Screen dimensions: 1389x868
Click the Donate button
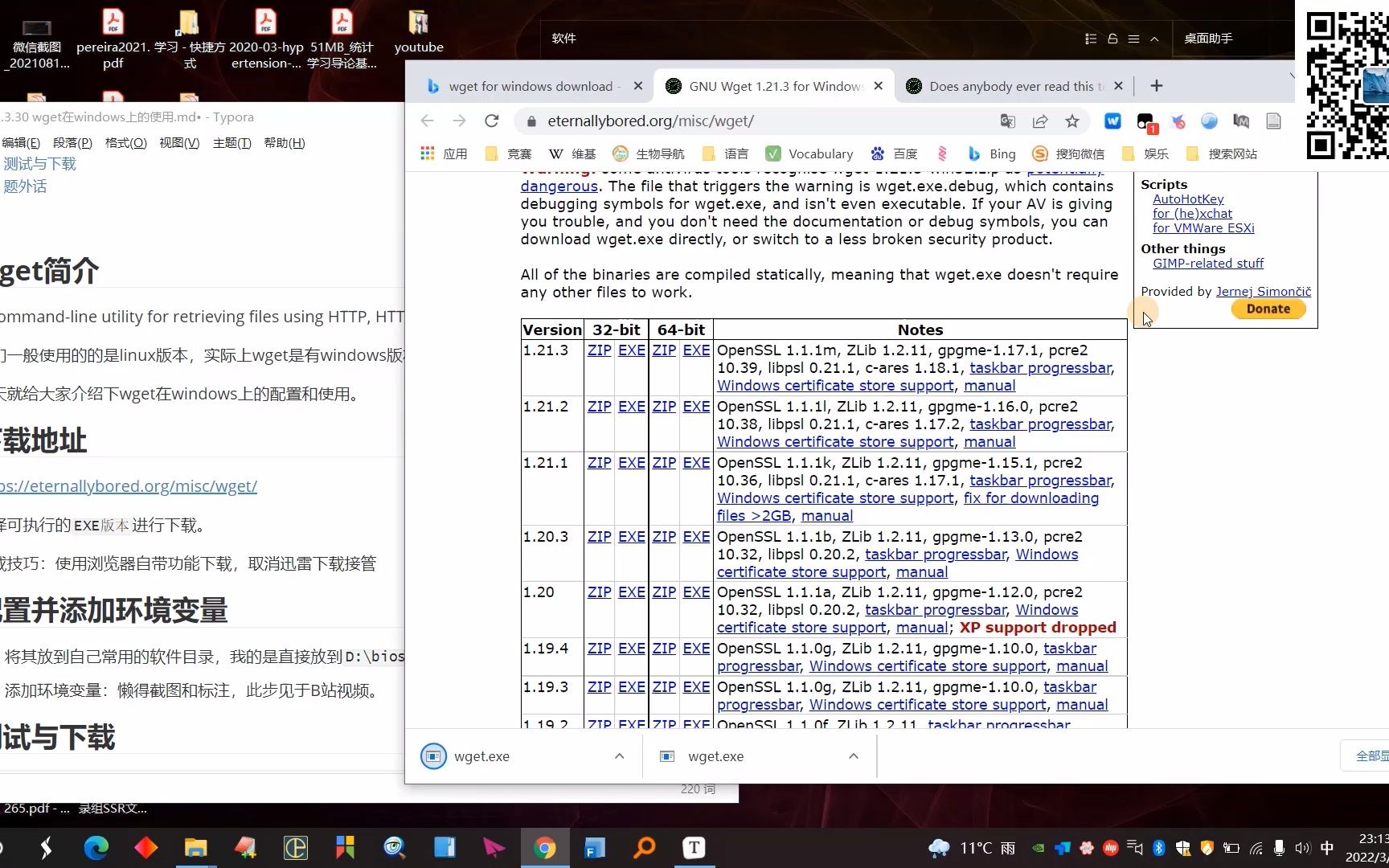pyautogui.click(x=1268, y=309)
